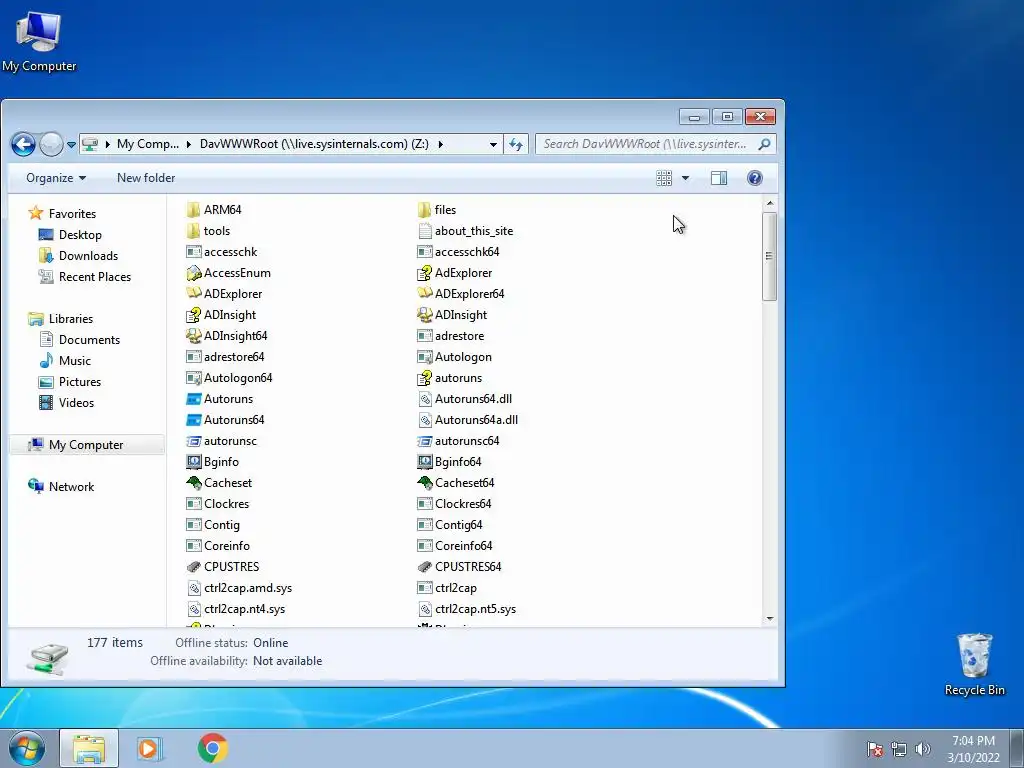This screenshot has width=1024, height=768.
Task: Click the vertical scrollbar down arrow
Action: pos(770,618)
